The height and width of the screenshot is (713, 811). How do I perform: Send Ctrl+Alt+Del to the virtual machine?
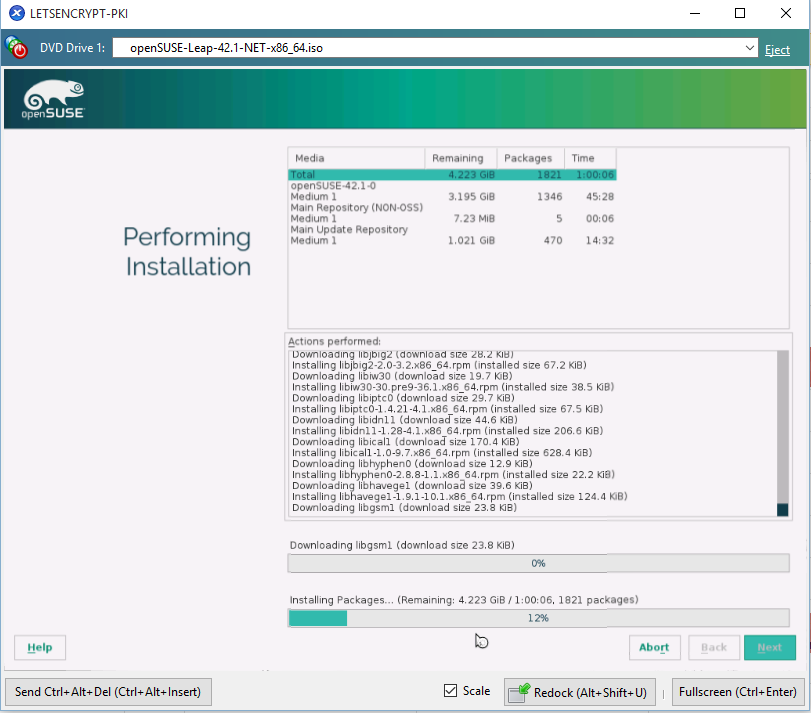[x=108, y=692]
